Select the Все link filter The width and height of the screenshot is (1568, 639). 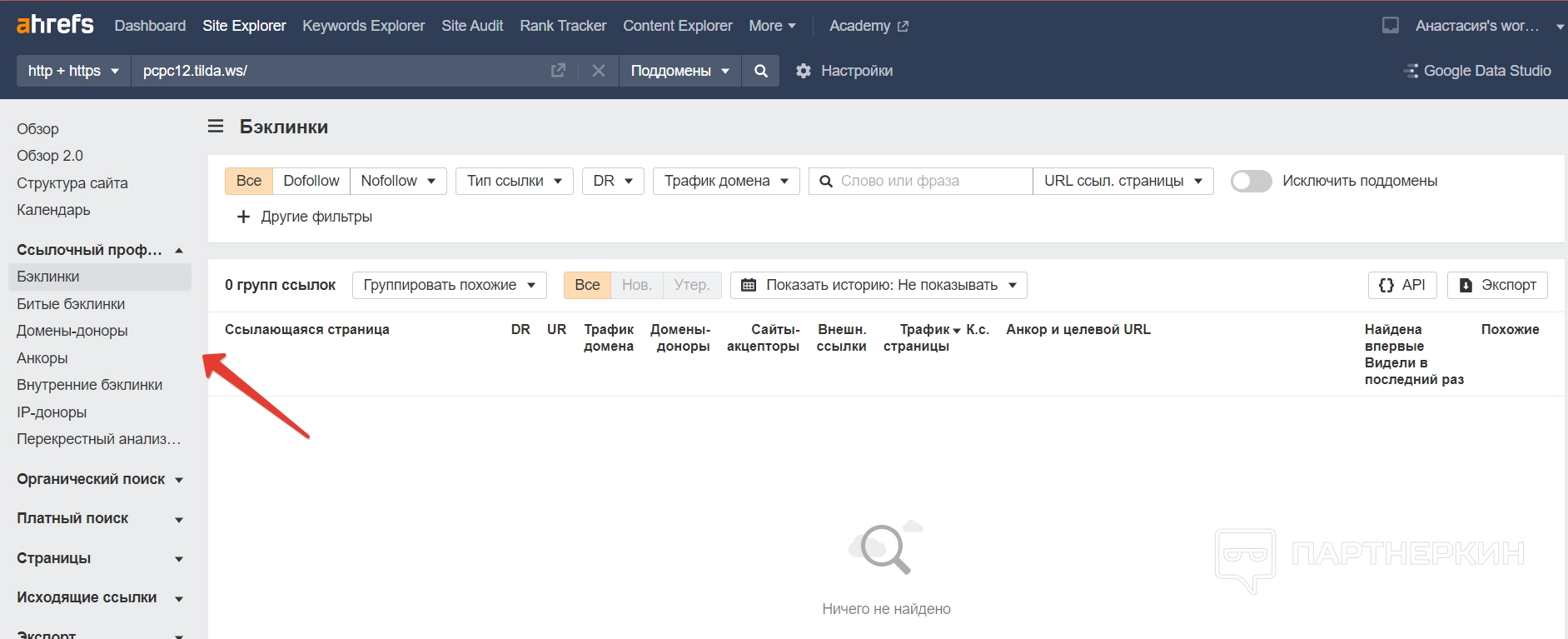(249, 181)
